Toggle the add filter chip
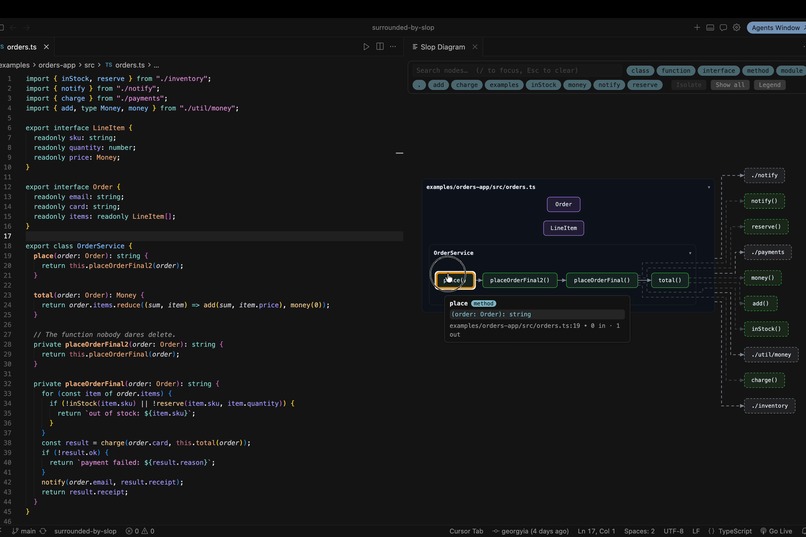The height and width of the screenshot is (537, 806). [438, 85]
